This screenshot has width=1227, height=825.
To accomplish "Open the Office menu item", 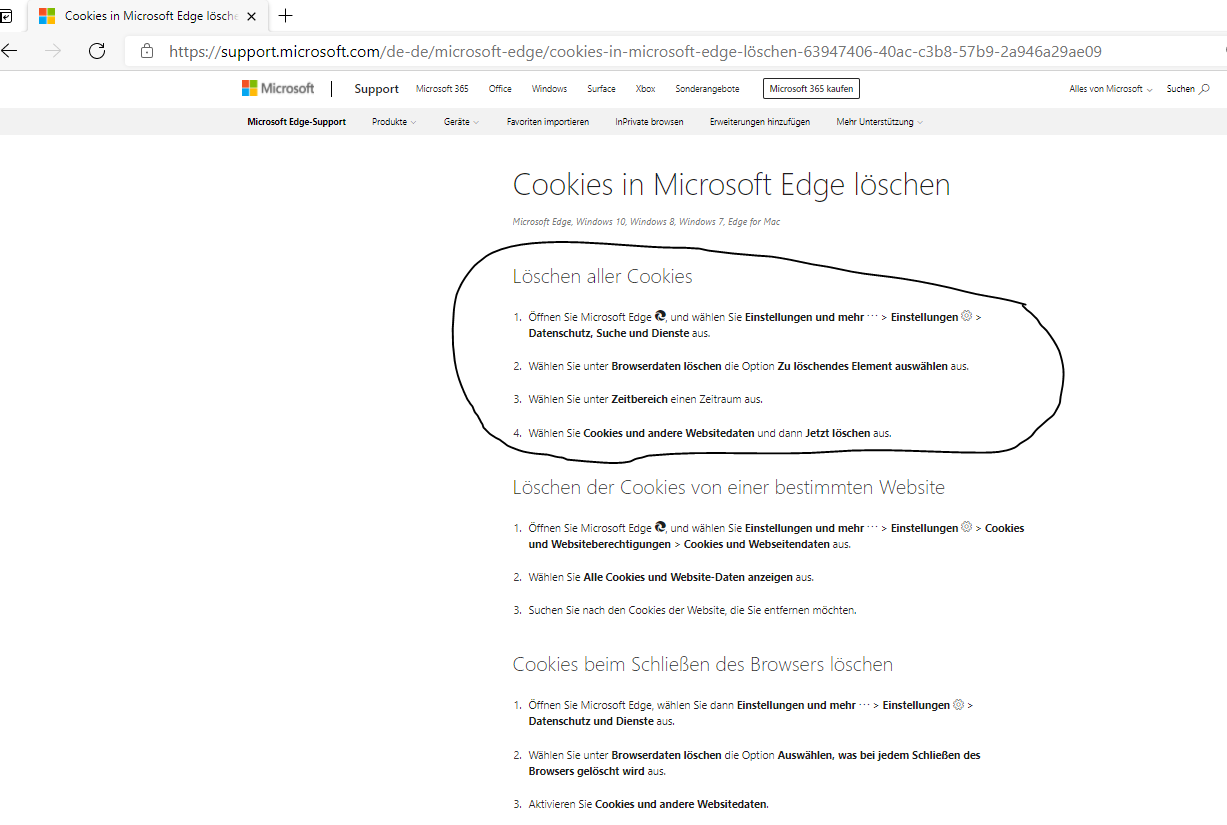I will pyautogui.click(x=500, y=89).
